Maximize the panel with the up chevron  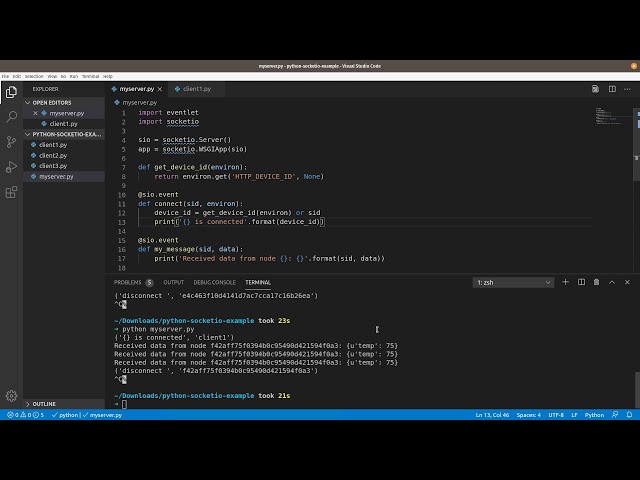click(612, 282)
